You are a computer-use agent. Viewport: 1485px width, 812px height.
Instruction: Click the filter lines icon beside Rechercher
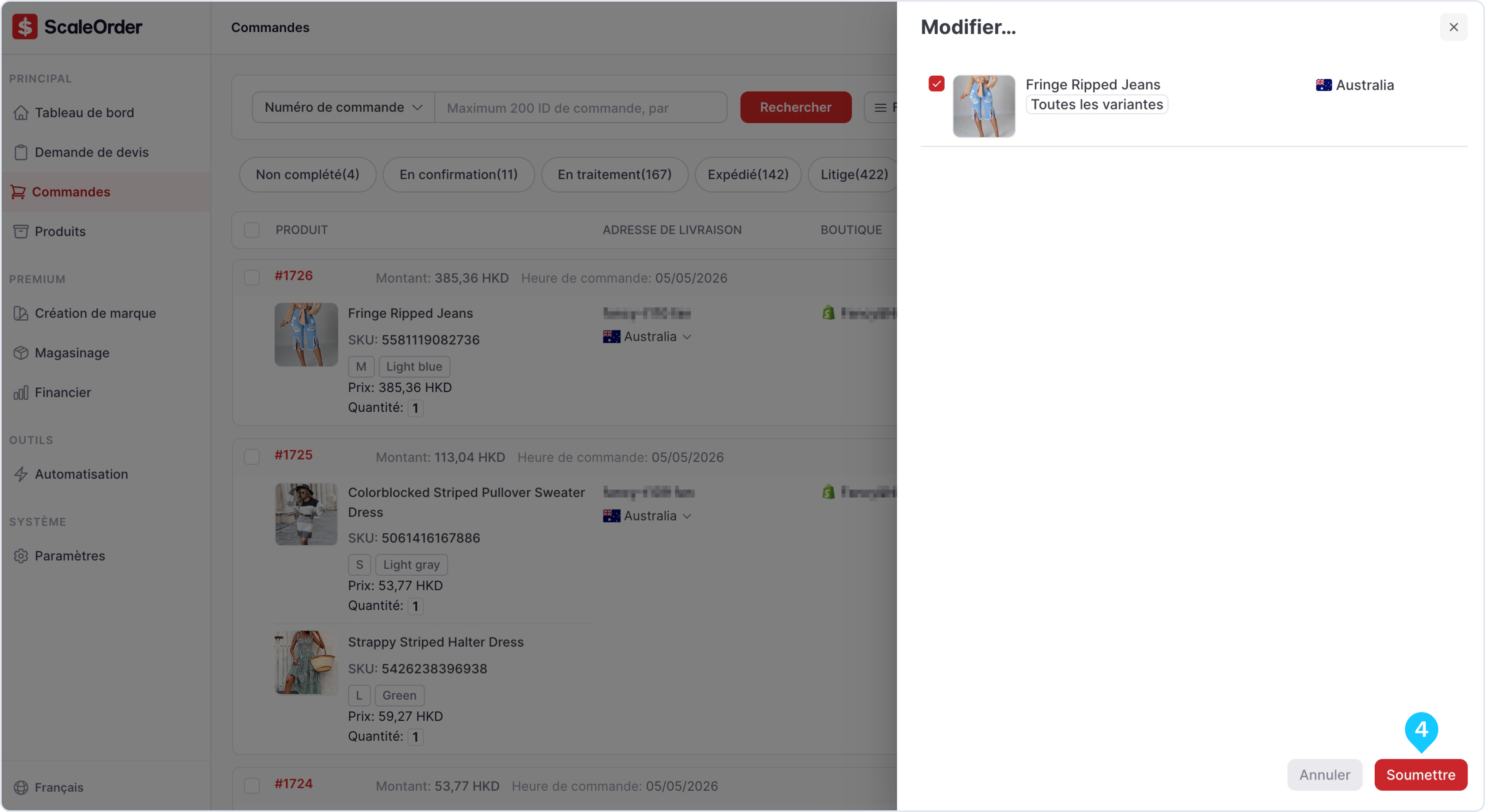pyautogui.click(x=880, y=107)
